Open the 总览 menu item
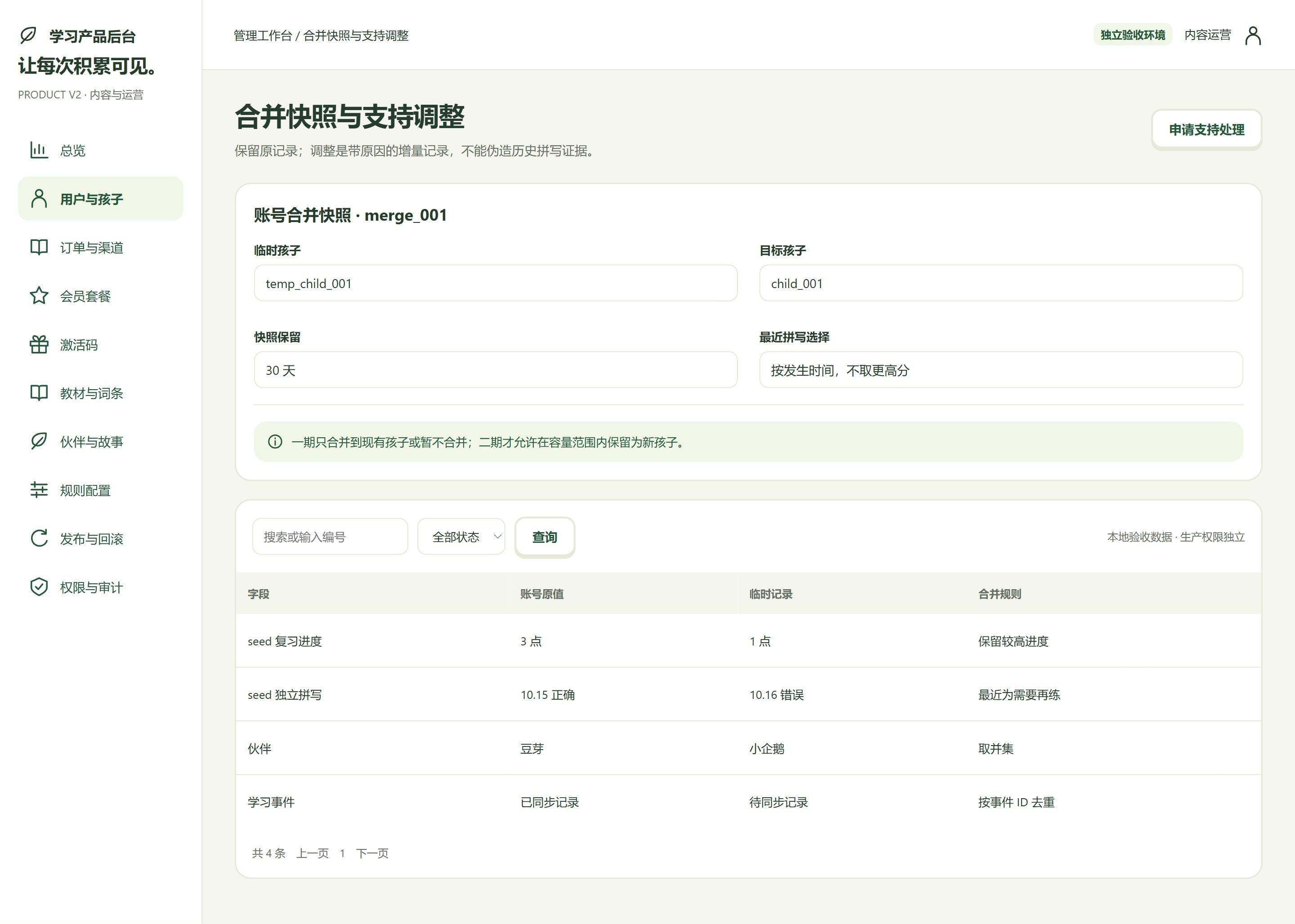 tap(101, 150)
